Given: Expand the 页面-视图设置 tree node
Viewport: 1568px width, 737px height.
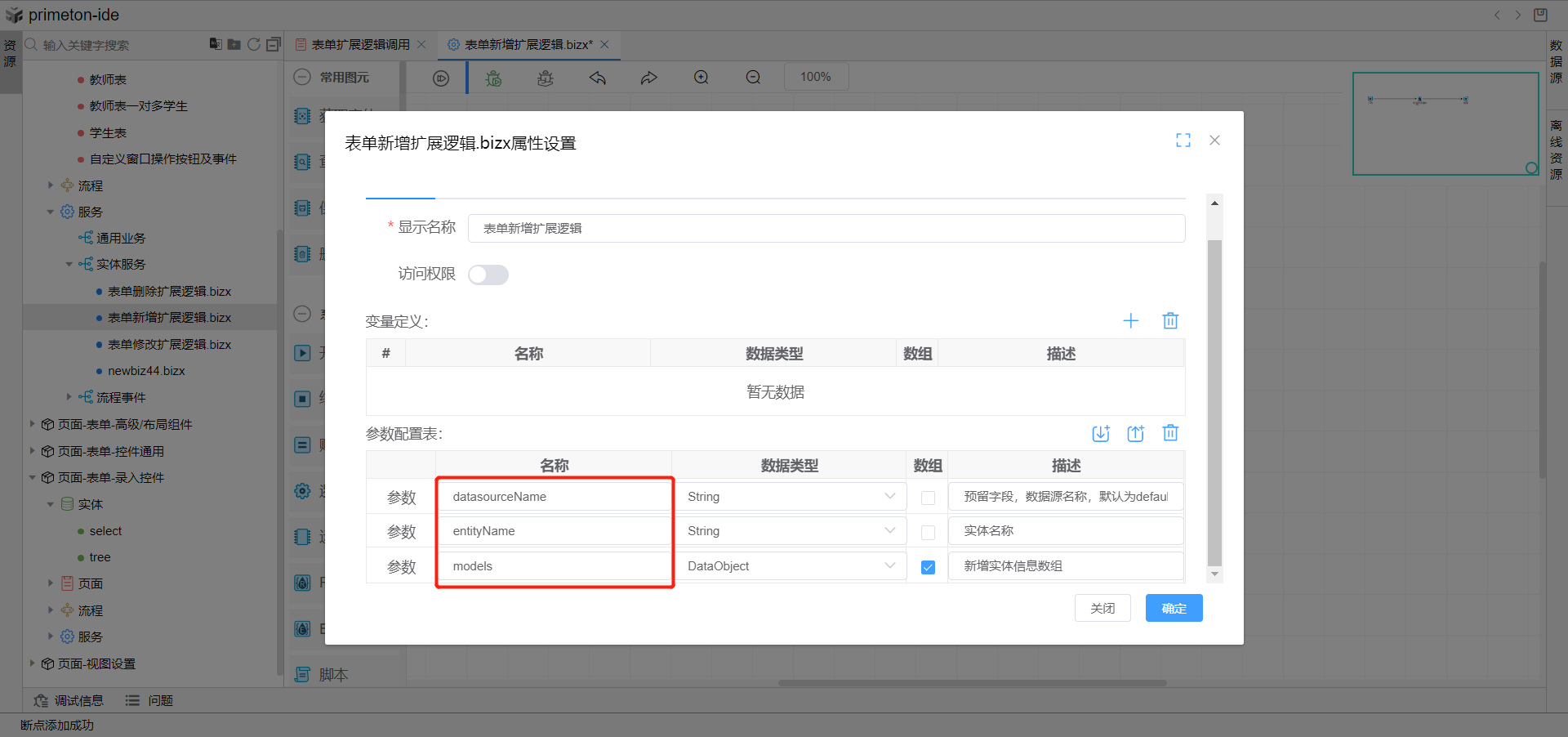Looking at the screenshot, I should click(32, 663).
